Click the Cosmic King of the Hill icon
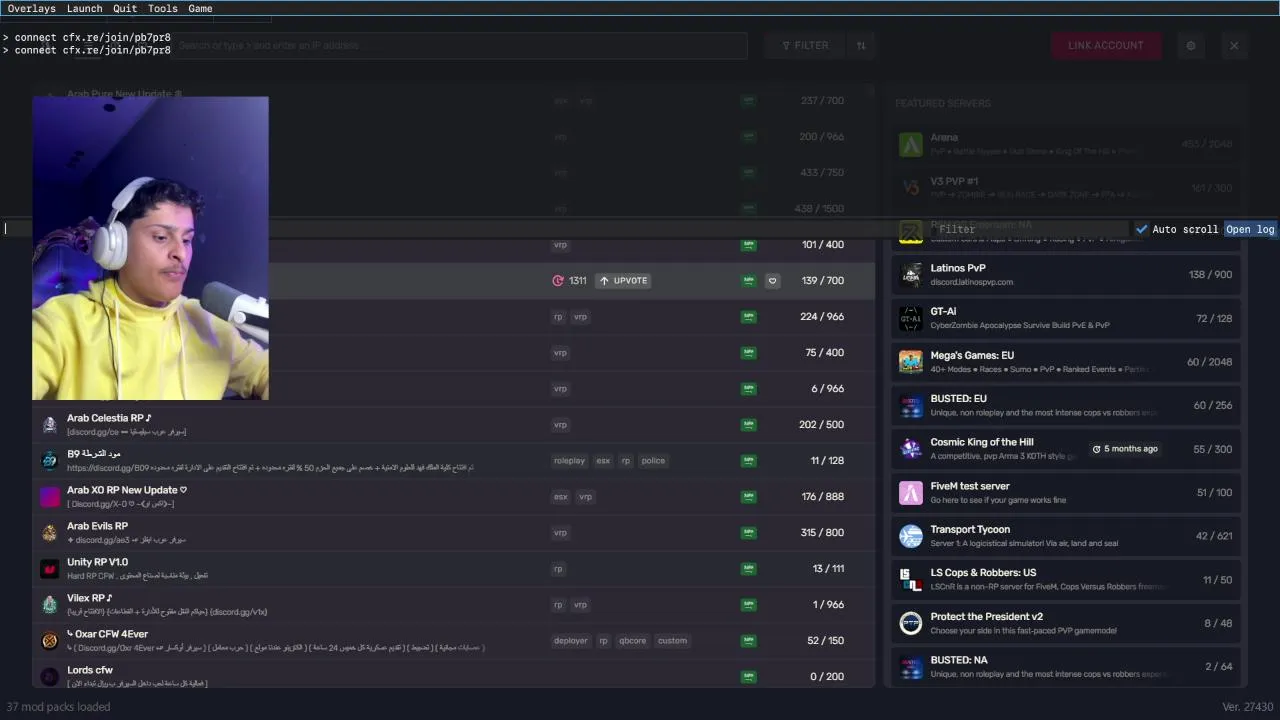The width and height of the screenshot is (1280, 720). pos(910,449)
